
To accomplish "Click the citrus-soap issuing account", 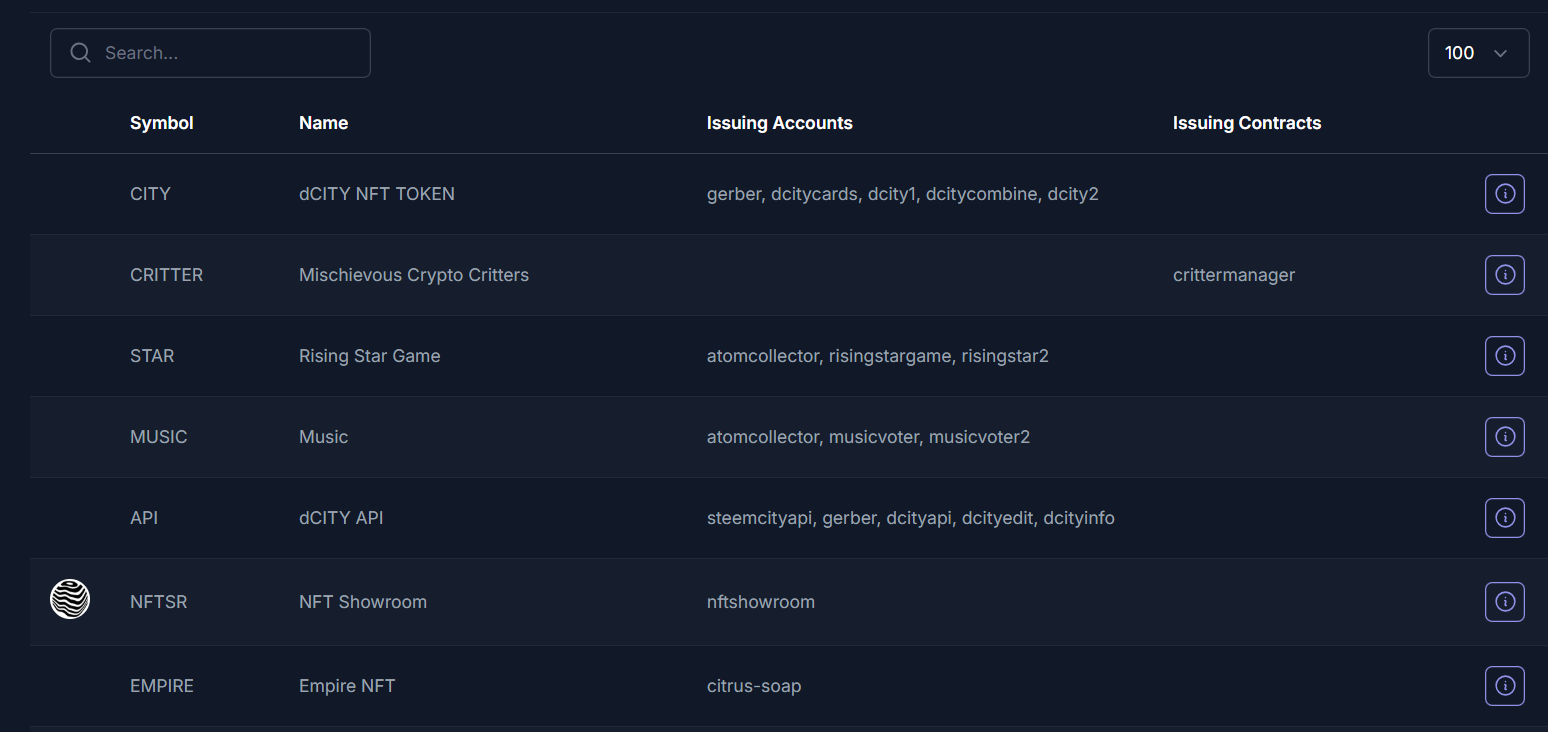I will tap(753, 686).
